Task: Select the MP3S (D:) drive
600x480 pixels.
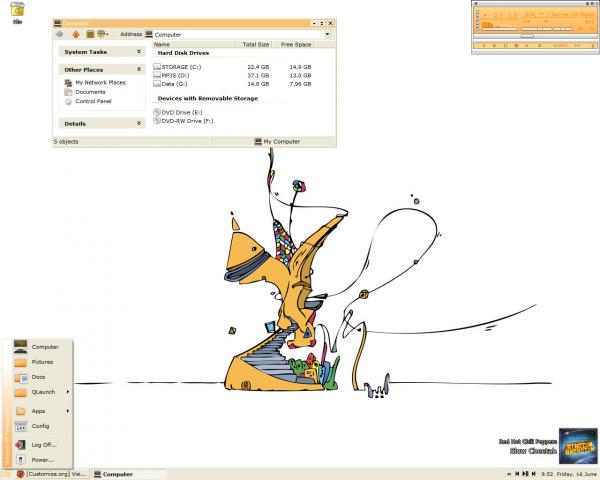Action: point(171,75)
